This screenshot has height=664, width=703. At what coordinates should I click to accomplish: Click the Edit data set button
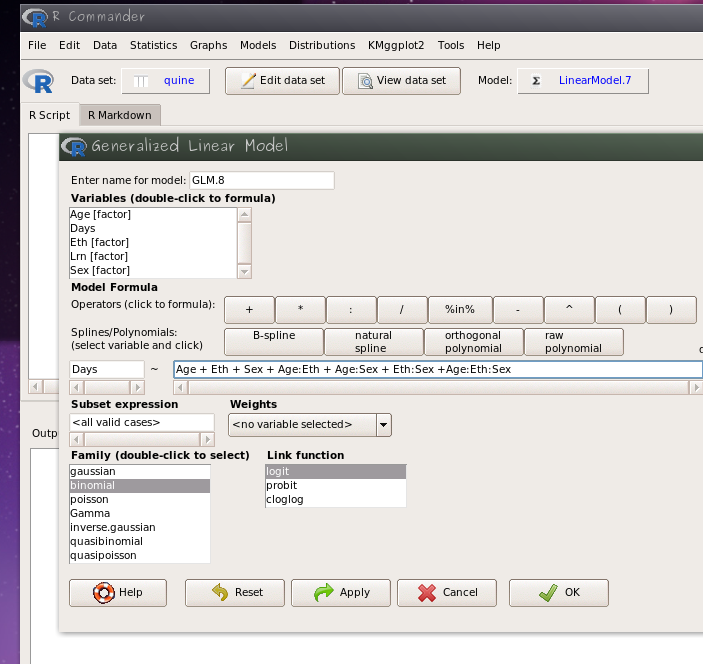pyautogui.click(x=282, y=81)
